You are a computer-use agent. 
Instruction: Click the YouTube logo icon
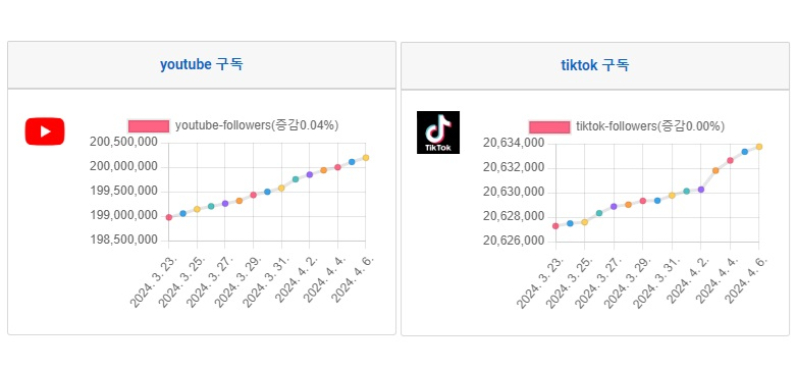45,131
